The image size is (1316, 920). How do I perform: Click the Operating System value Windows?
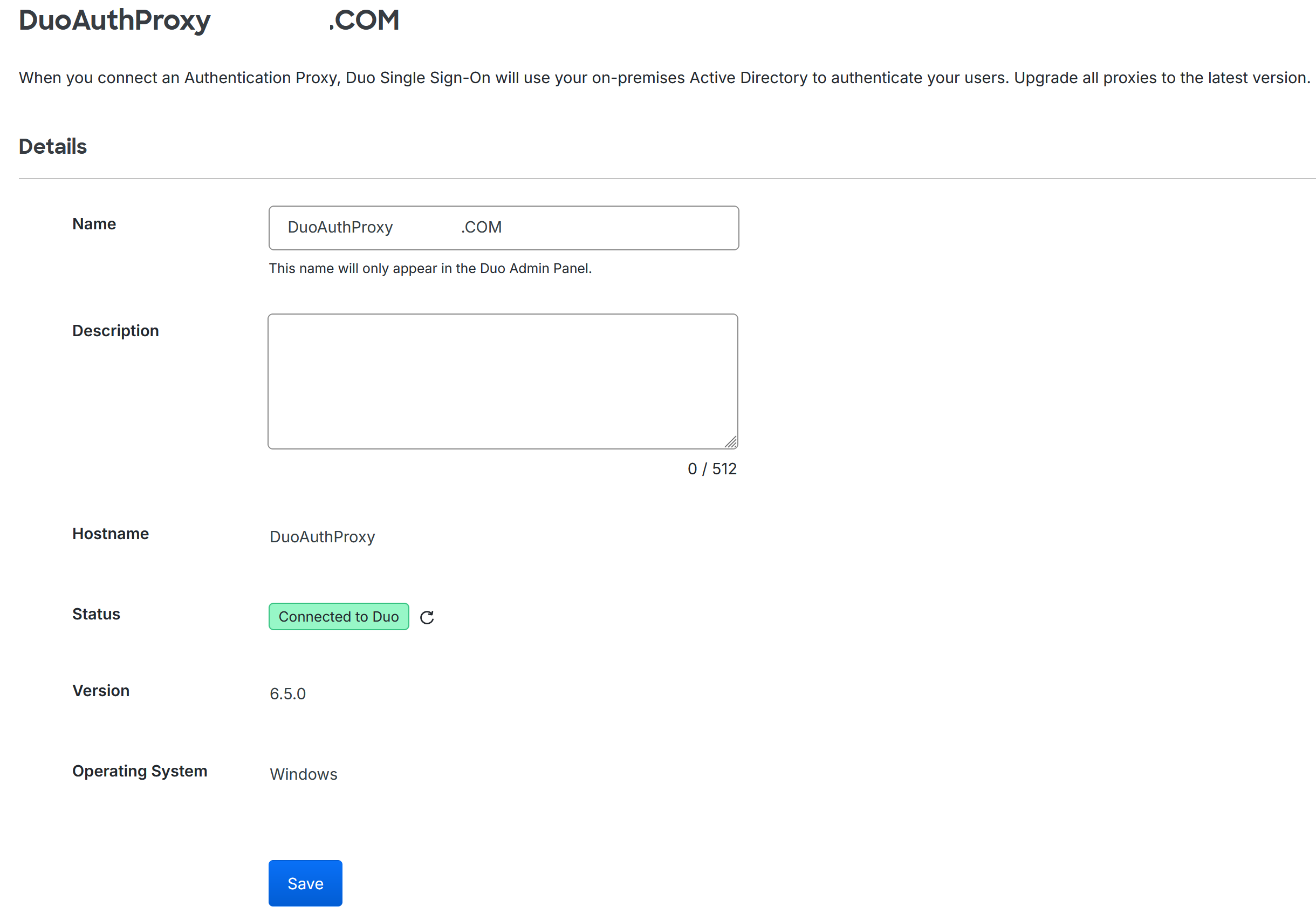[303, 774]
